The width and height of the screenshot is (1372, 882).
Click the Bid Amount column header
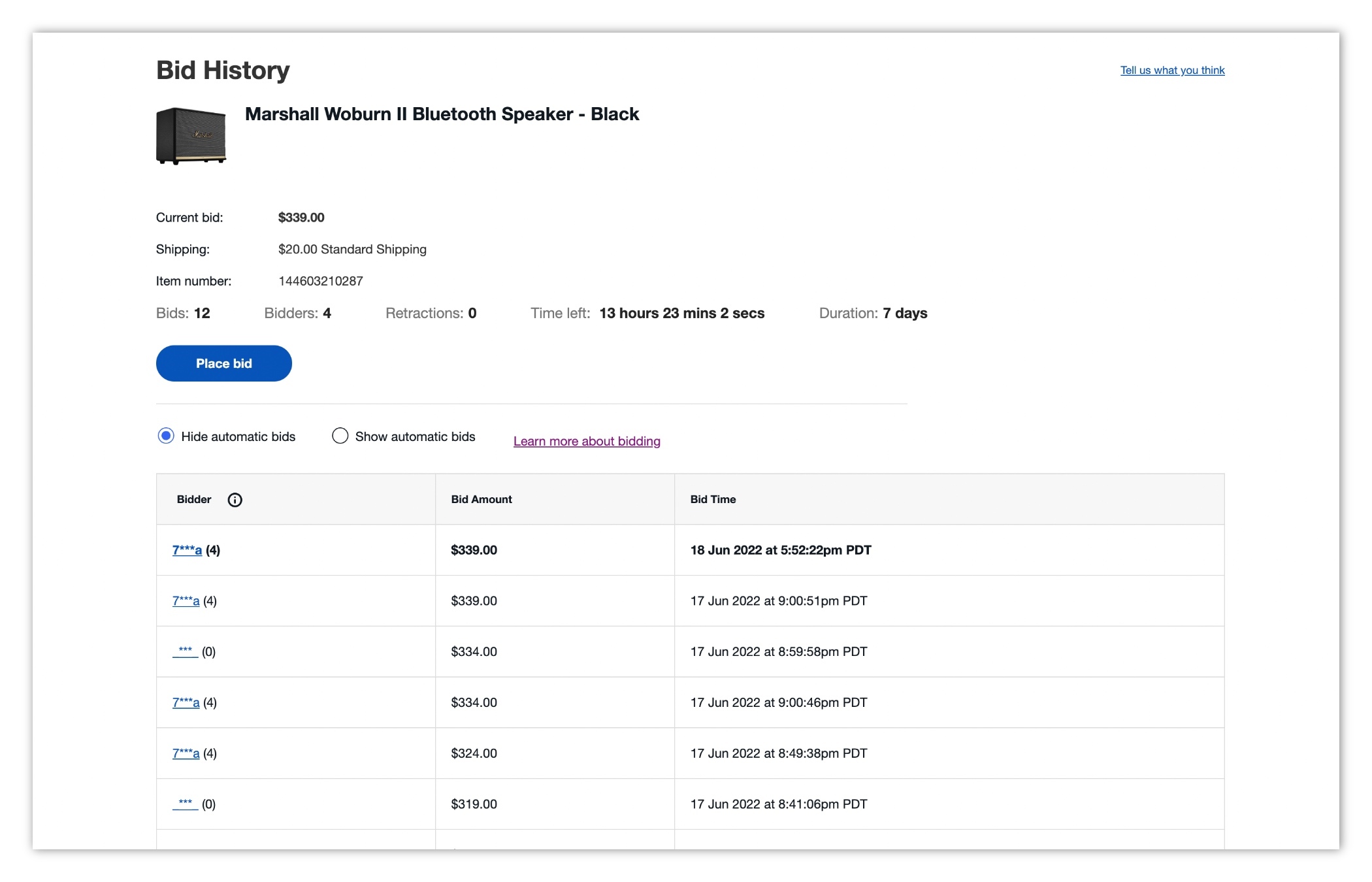pyautogui.click(x=482, y=499)
